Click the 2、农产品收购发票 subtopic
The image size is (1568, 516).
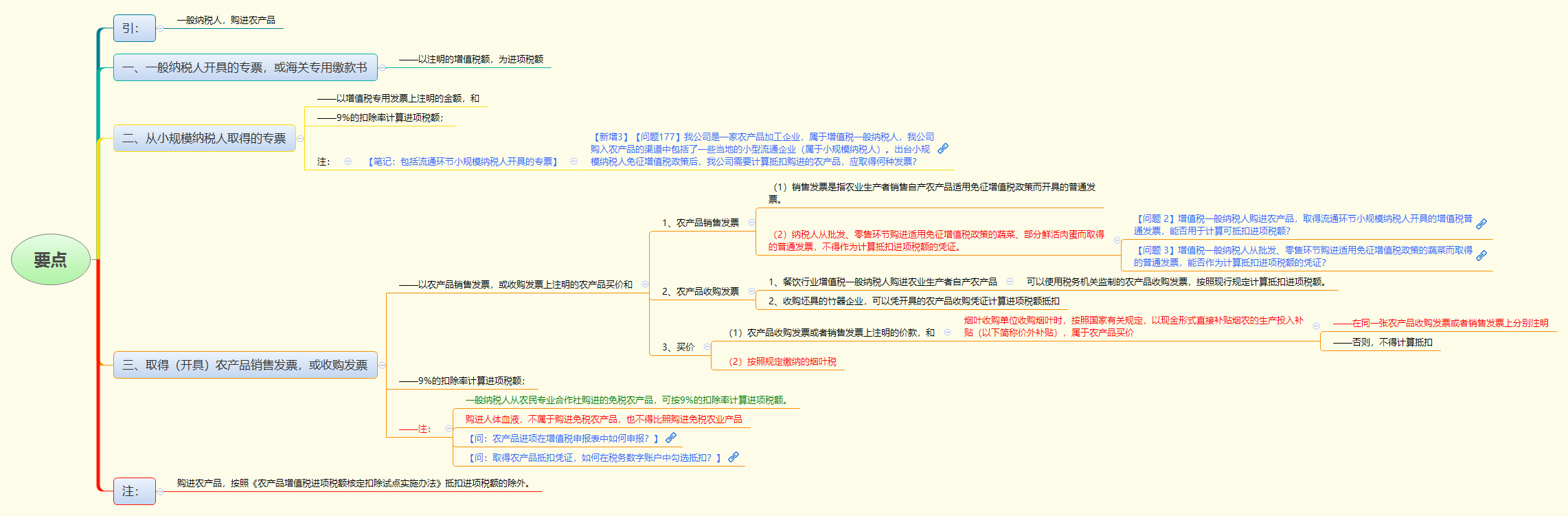tap(701, 292)
